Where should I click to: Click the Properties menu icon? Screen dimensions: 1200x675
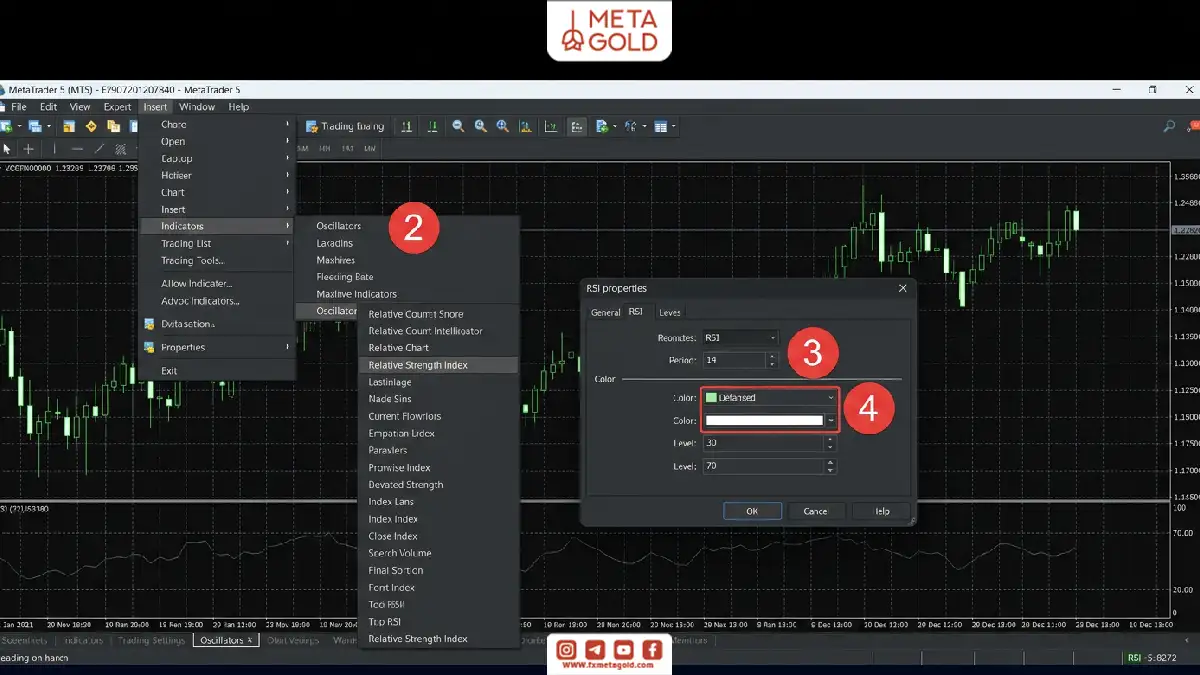(149, 347)
